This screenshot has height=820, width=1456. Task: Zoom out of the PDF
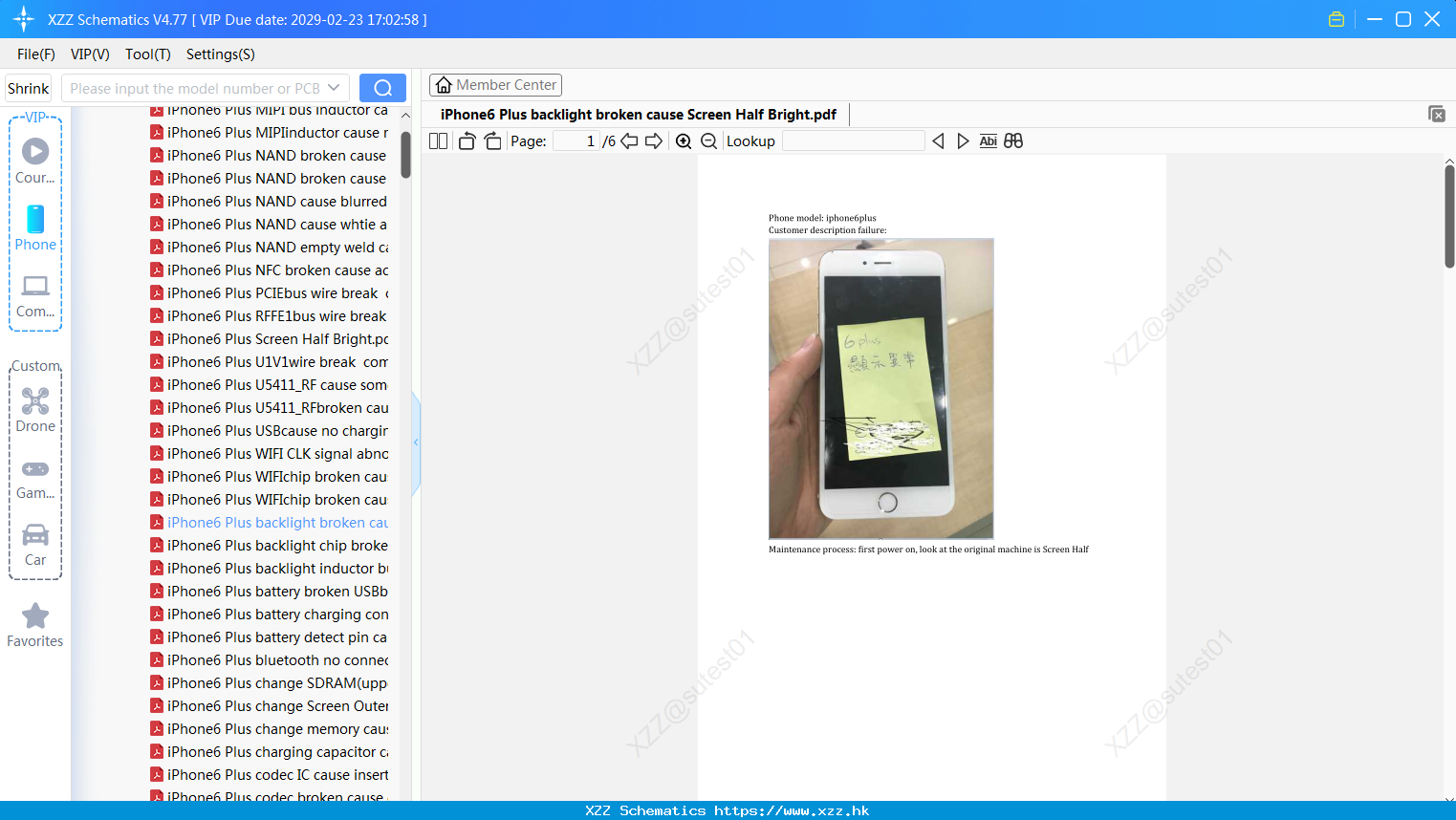[708, 140]
